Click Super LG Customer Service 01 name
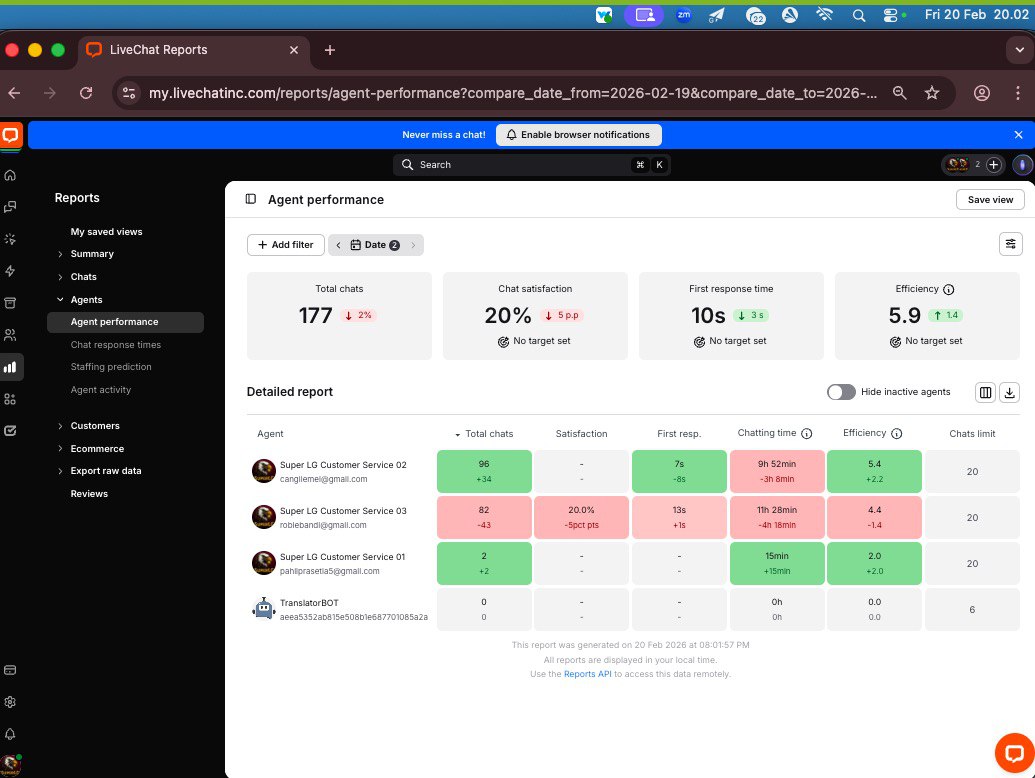The image size is (1035, 778). click(342, 557)
